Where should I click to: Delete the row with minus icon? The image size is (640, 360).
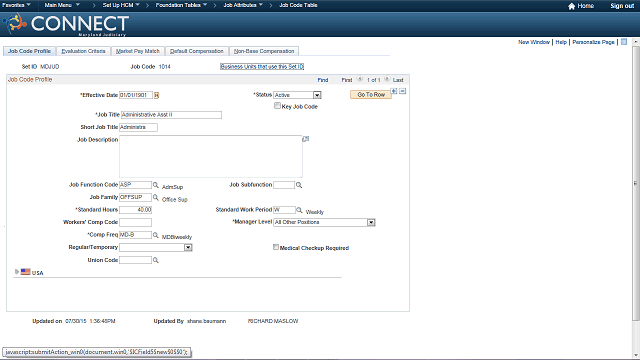tap(402, 91)
